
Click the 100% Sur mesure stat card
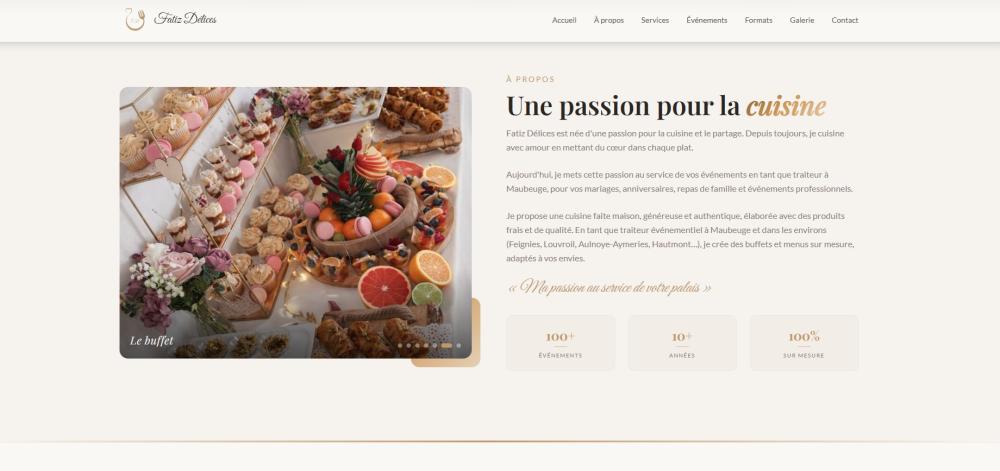804,343
